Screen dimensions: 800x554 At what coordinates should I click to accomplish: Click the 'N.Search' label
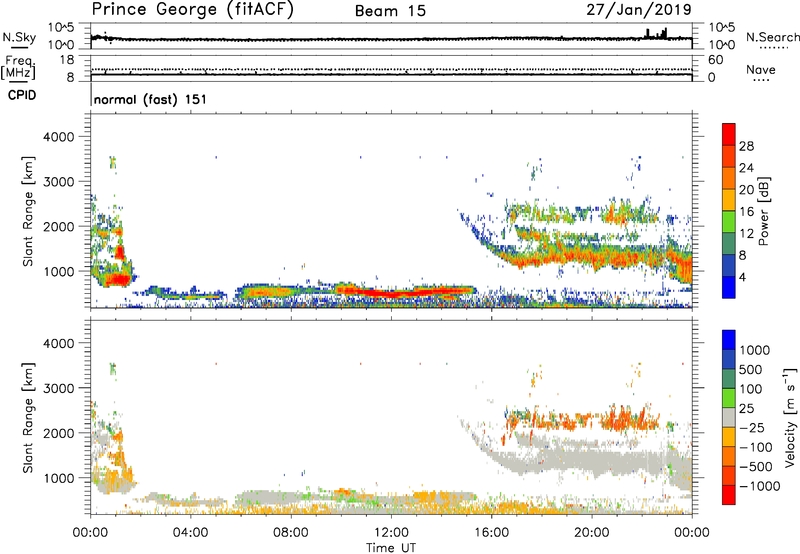772,37
